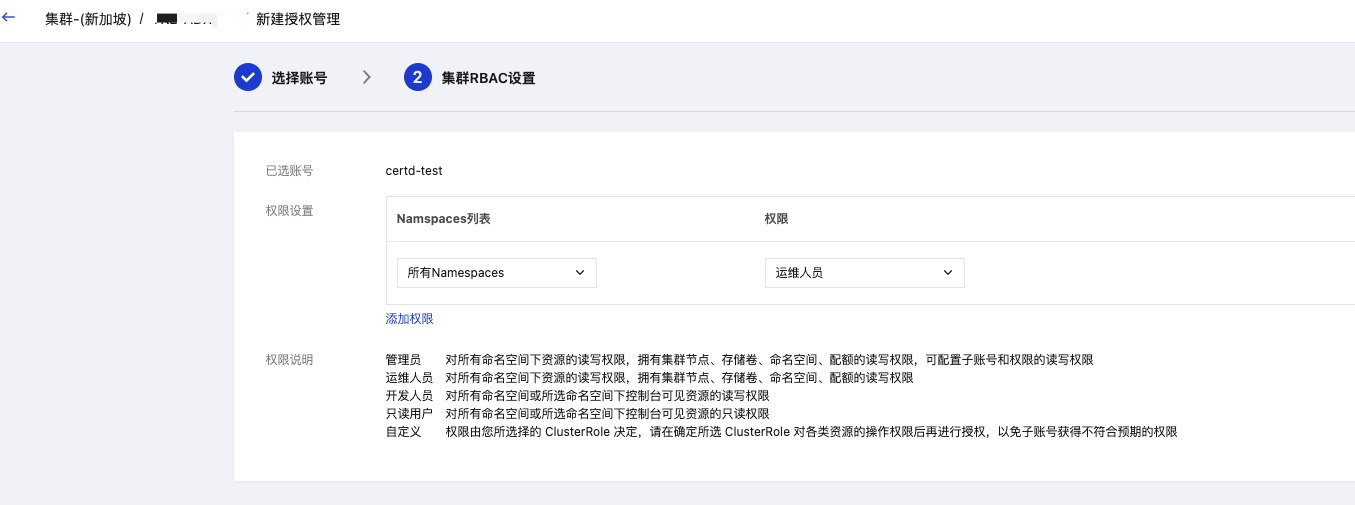The height and width of the screenshot is (505, 1355).
Task: Click the 自定义 ClusterRole description text
Action: [x=811, y=432]
